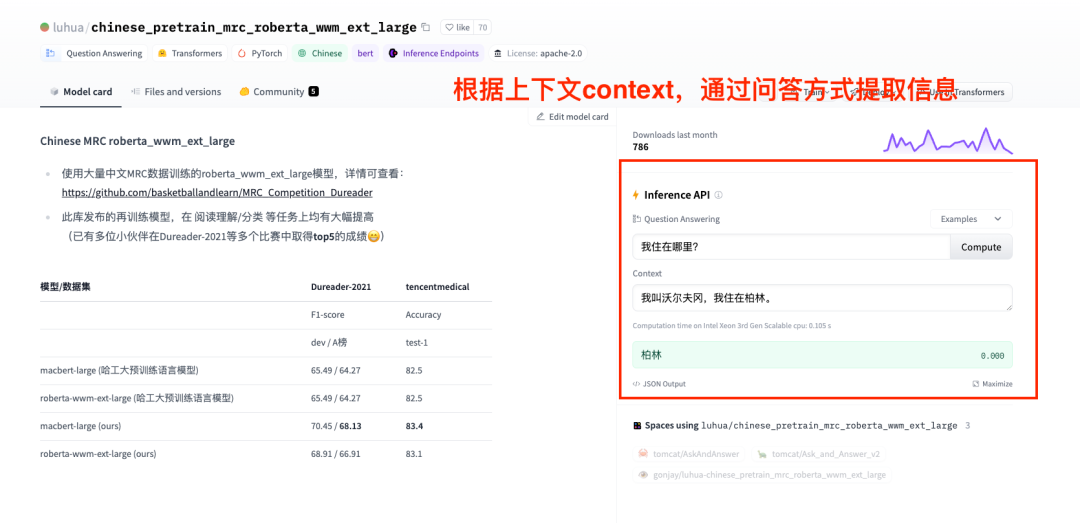The height and width of the screenshot is (523, 1080).
Task: Expand the Examples dropdown
Action: [x=971, y=219]
